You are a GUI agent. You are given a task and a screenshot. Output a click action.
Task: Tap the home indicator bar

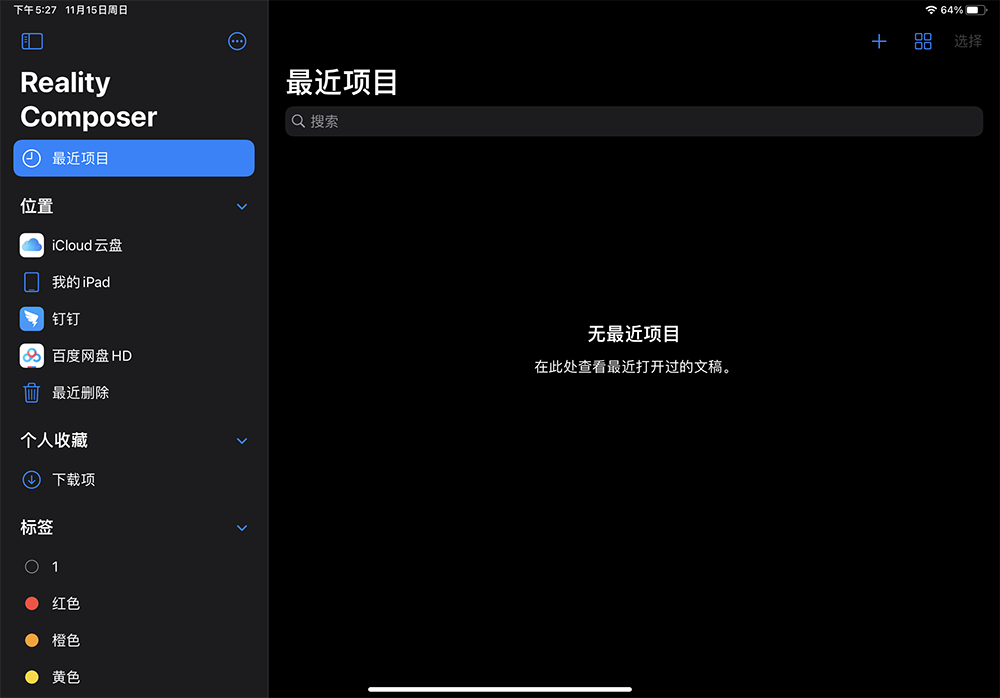500,689
